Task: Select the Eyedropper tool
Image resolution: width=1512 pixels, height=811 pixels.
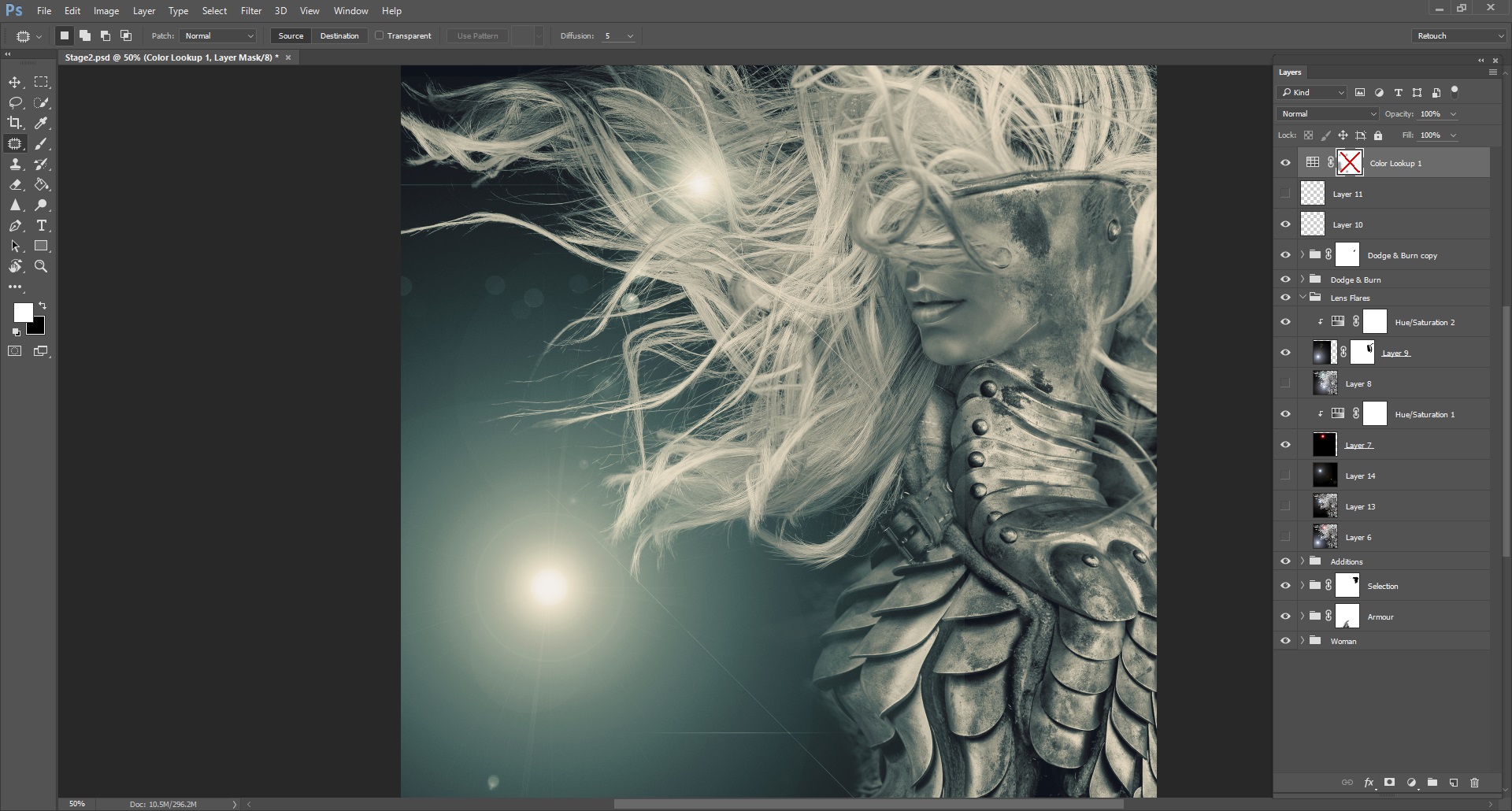Action: (x=42, y=123)
